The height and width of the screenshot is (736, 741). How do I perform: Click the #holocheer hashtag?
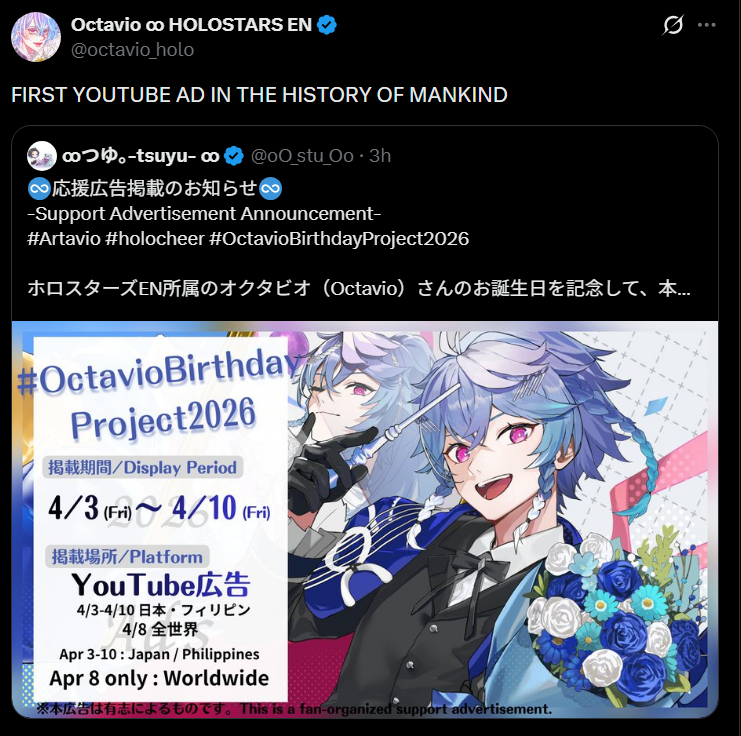155,239
